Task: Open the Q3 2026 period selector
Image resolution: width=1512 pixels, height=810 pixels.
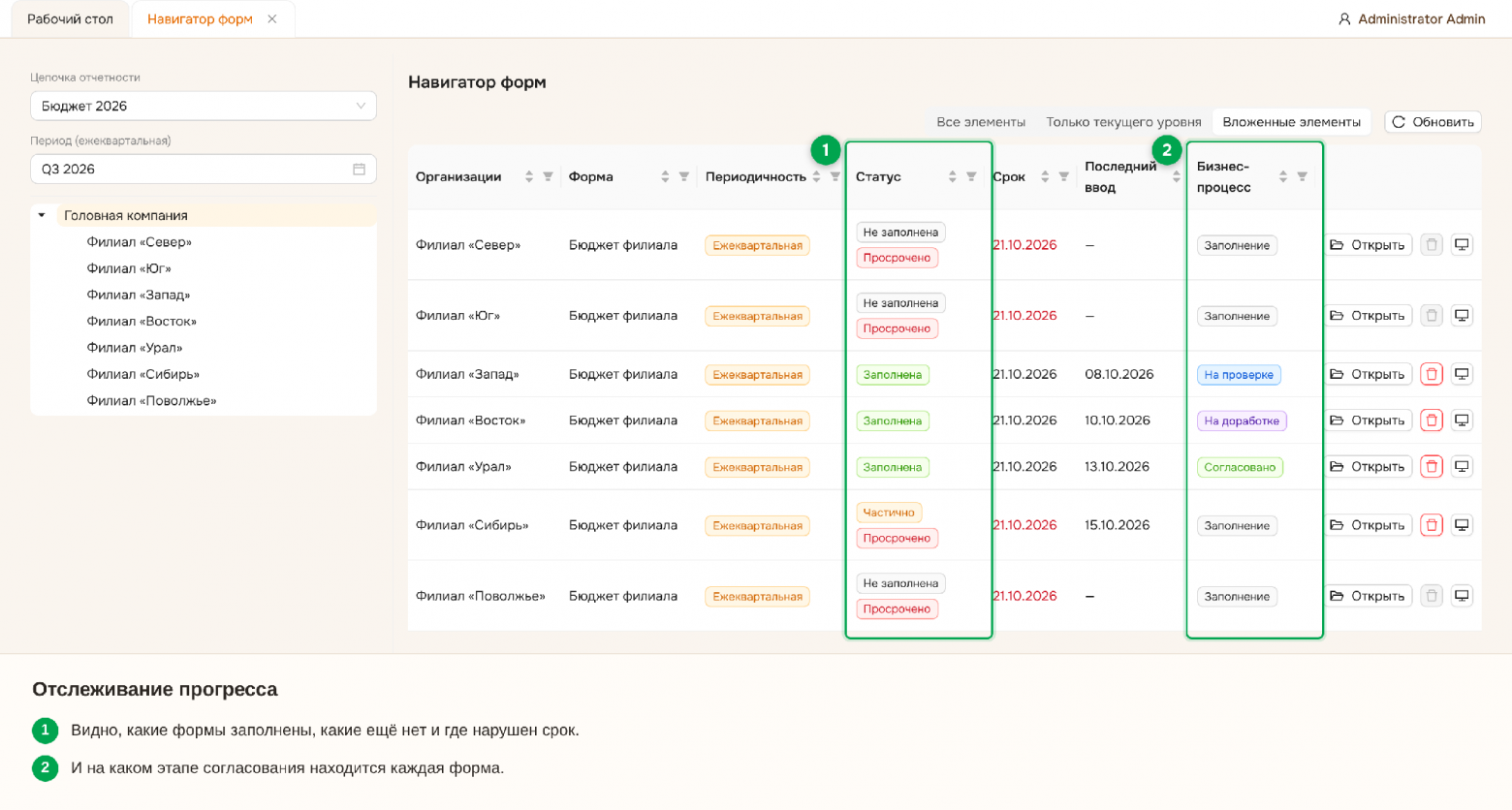Action: (x=204, y=169)
